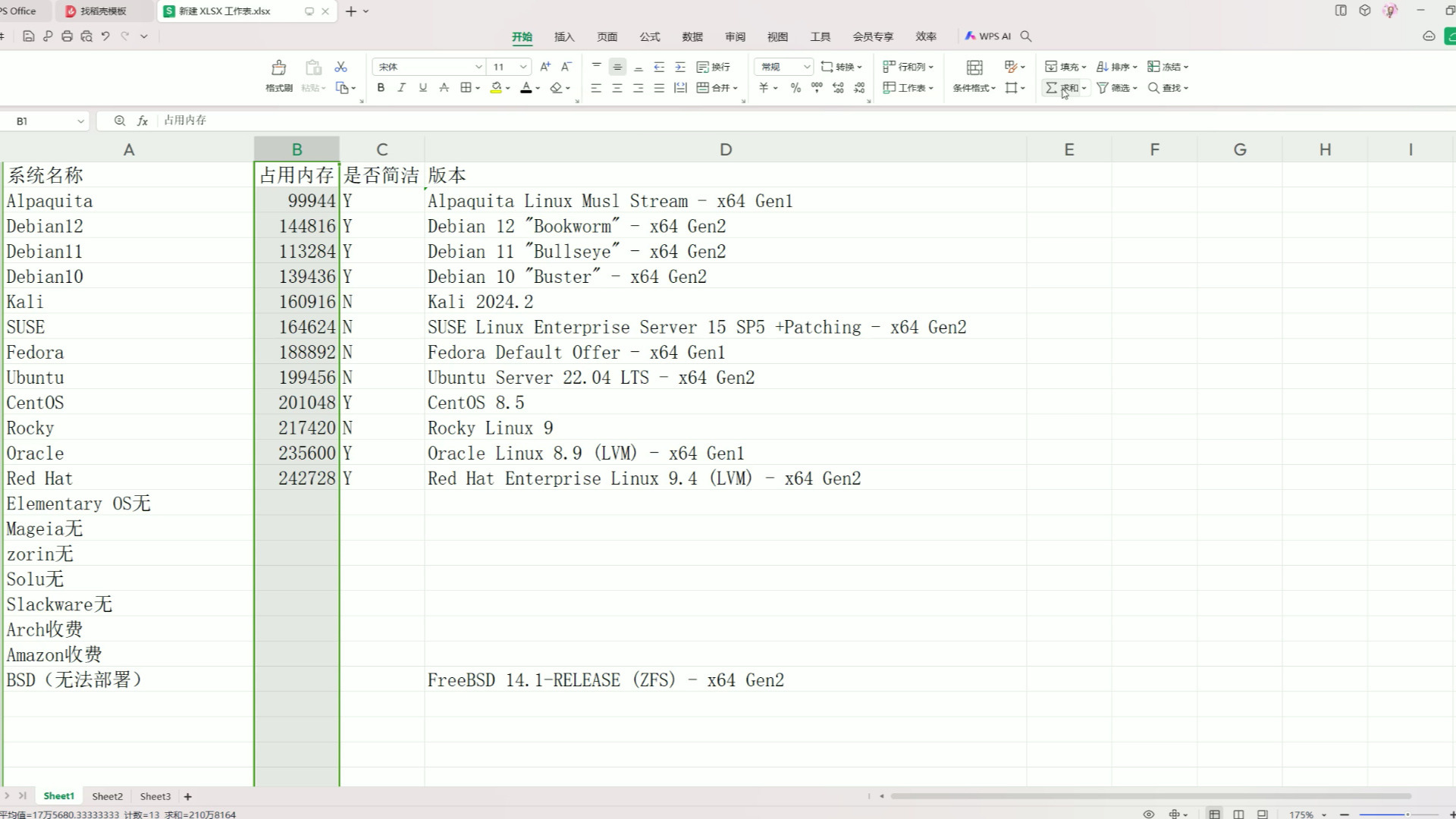Click the AutoSum sigma icon

pyautogui.click(x=1051, y=88)
